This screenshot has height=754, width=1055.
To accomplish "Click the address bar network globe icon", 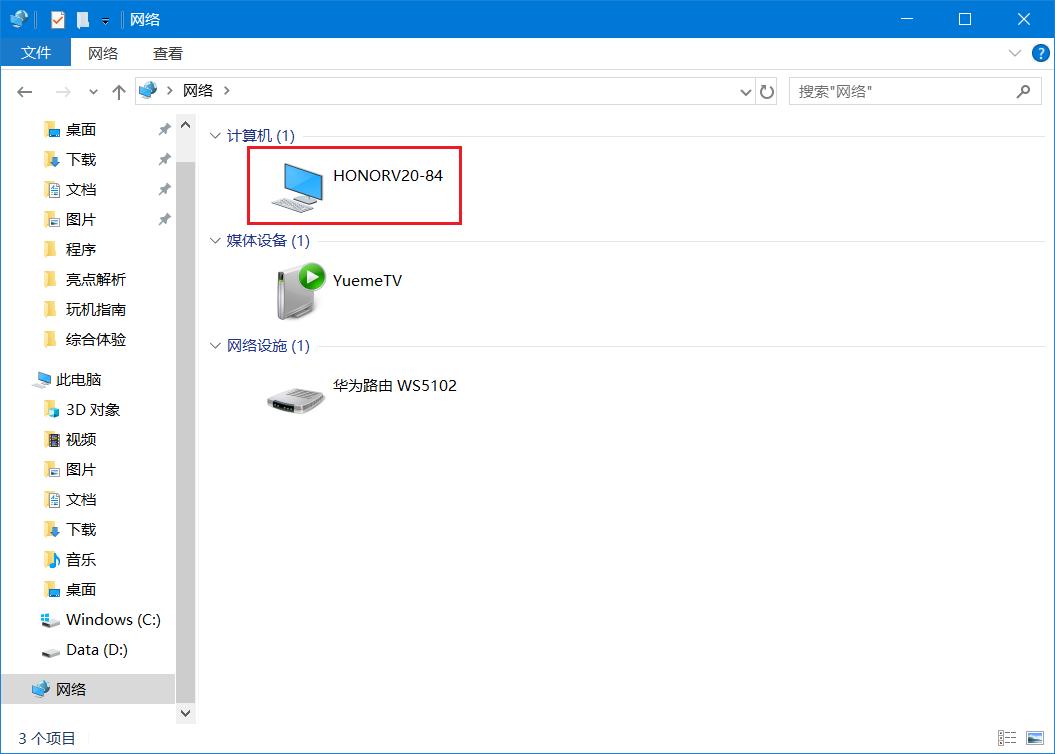I will pyautogui.click(x=148, y=89).
